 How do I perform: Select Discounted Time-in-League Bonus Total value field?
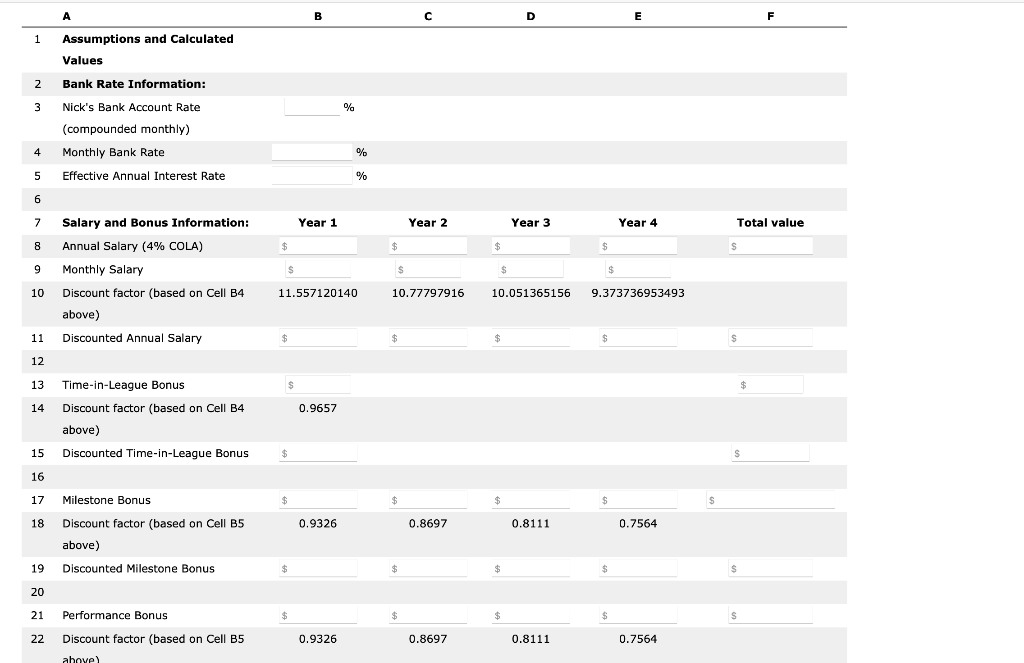pos(771,453)
